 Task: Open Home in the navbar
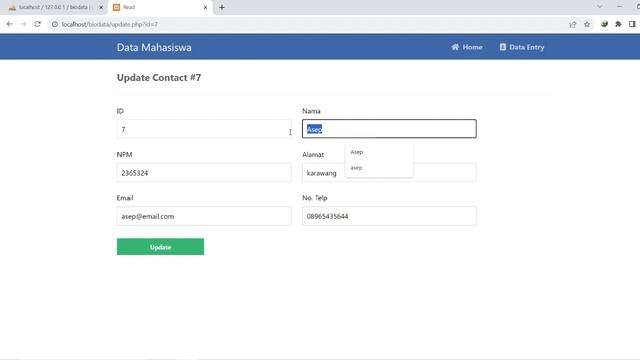[467, 47]
